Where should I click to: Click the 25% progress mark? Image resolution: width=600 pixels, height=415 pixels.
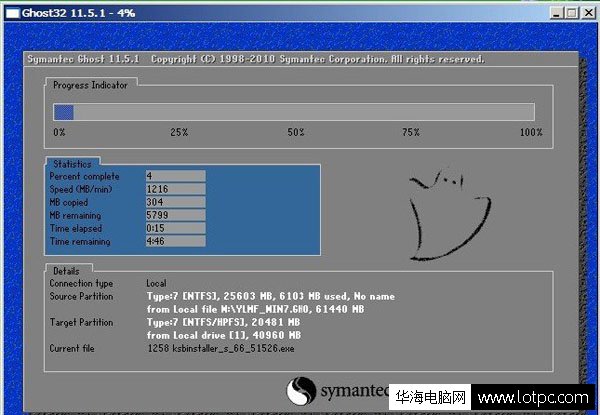(x=179, y=132)
